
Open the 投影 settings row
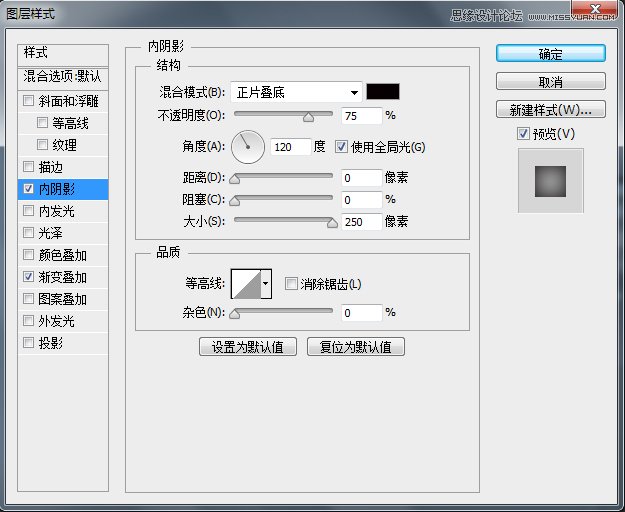point(63,343)
